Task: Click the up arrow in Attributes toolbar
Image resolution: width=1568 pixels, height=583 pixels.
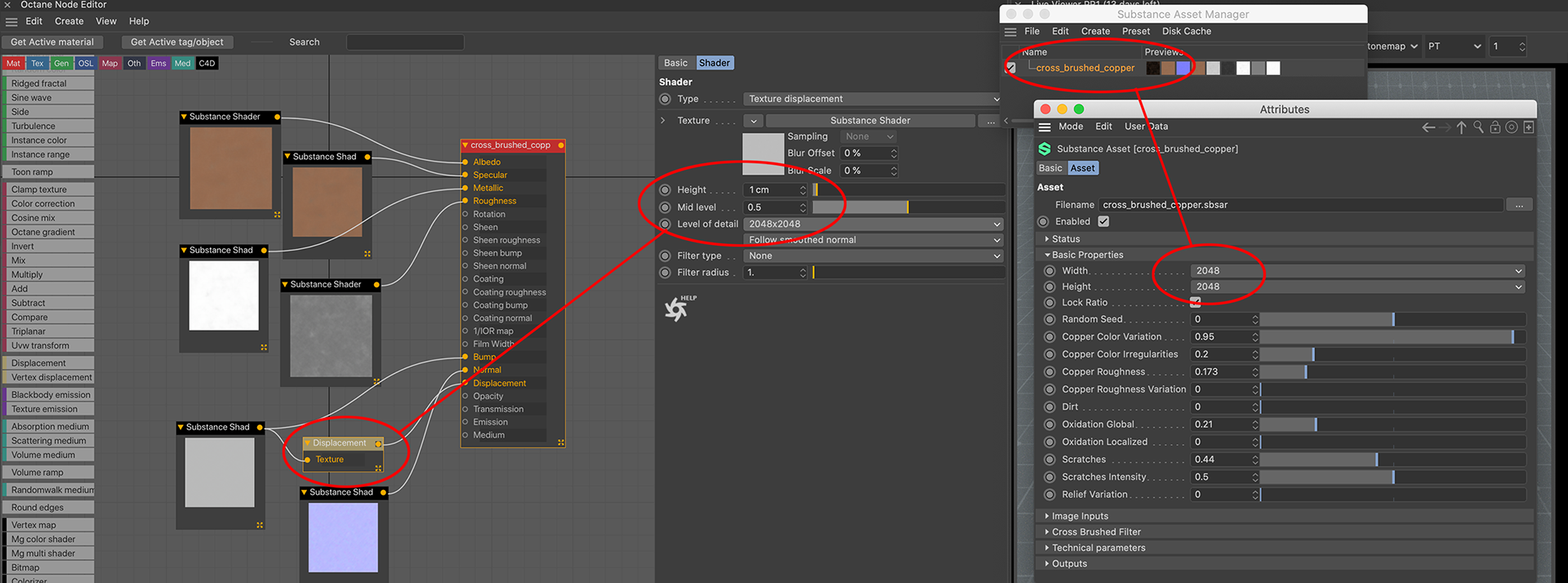Action: (1461, 127)
